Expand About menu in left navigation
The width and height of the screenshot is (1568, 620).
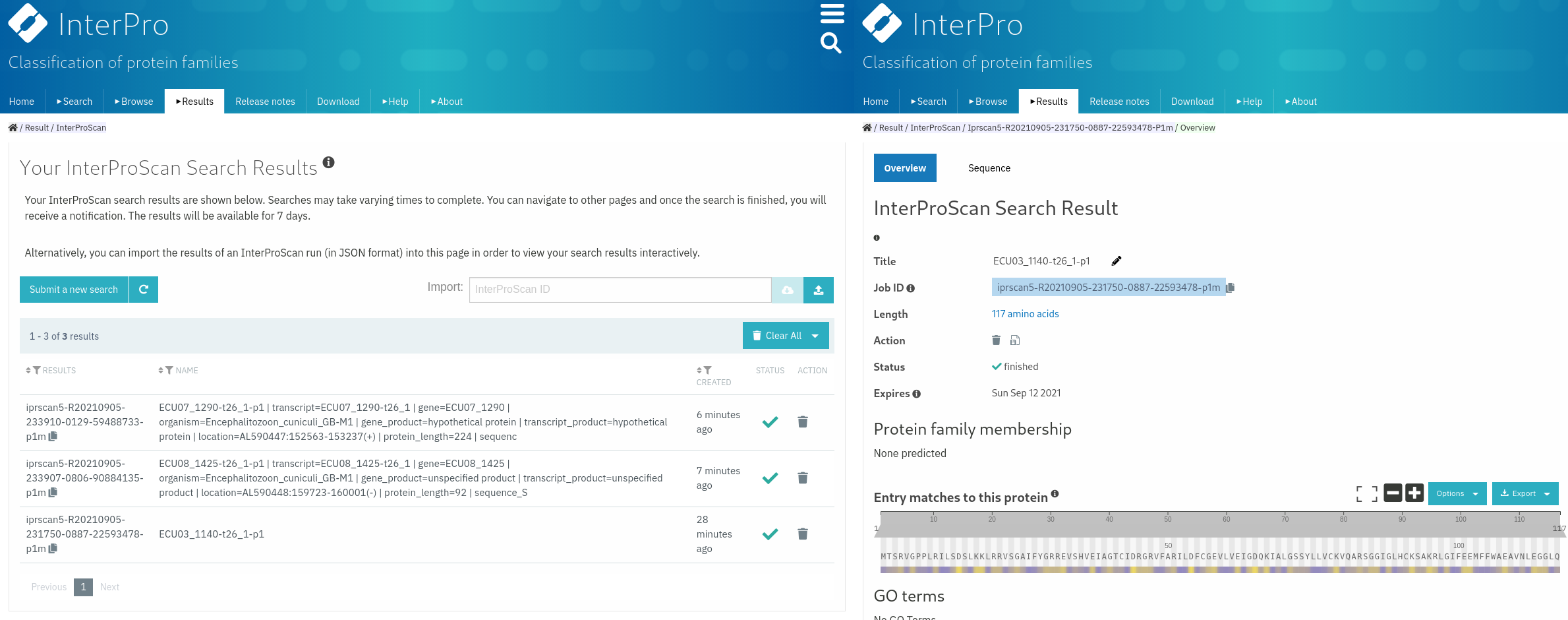pos(447,101)
